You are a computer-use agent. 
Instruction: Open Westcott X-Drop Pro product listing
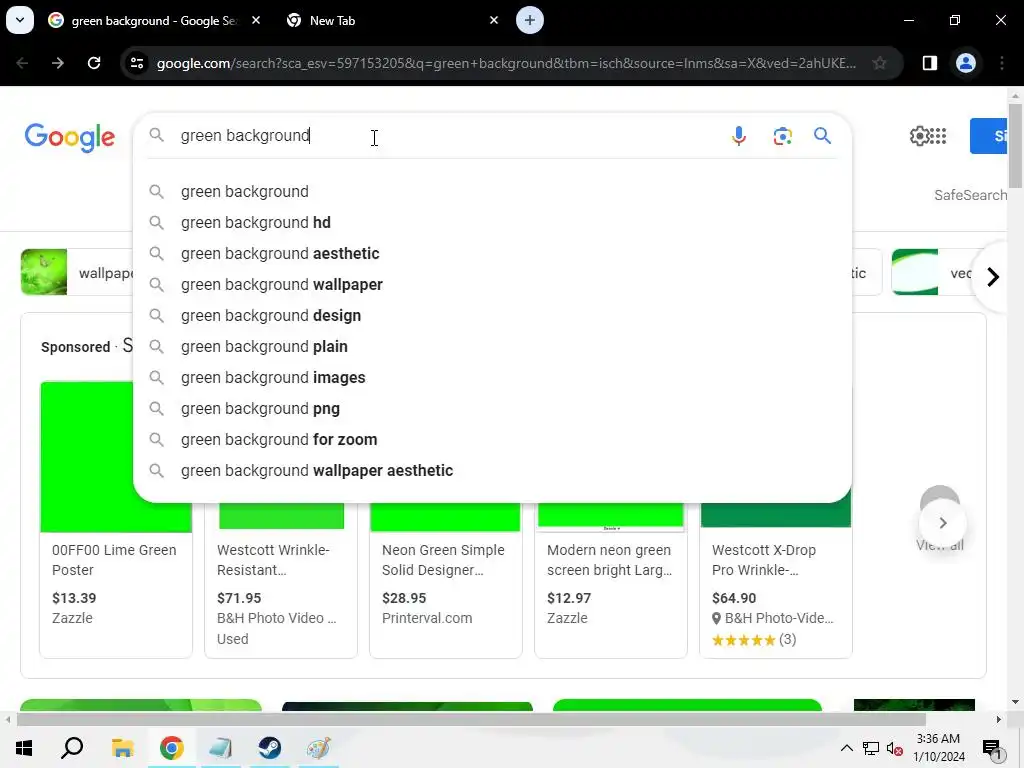(763, 560)
